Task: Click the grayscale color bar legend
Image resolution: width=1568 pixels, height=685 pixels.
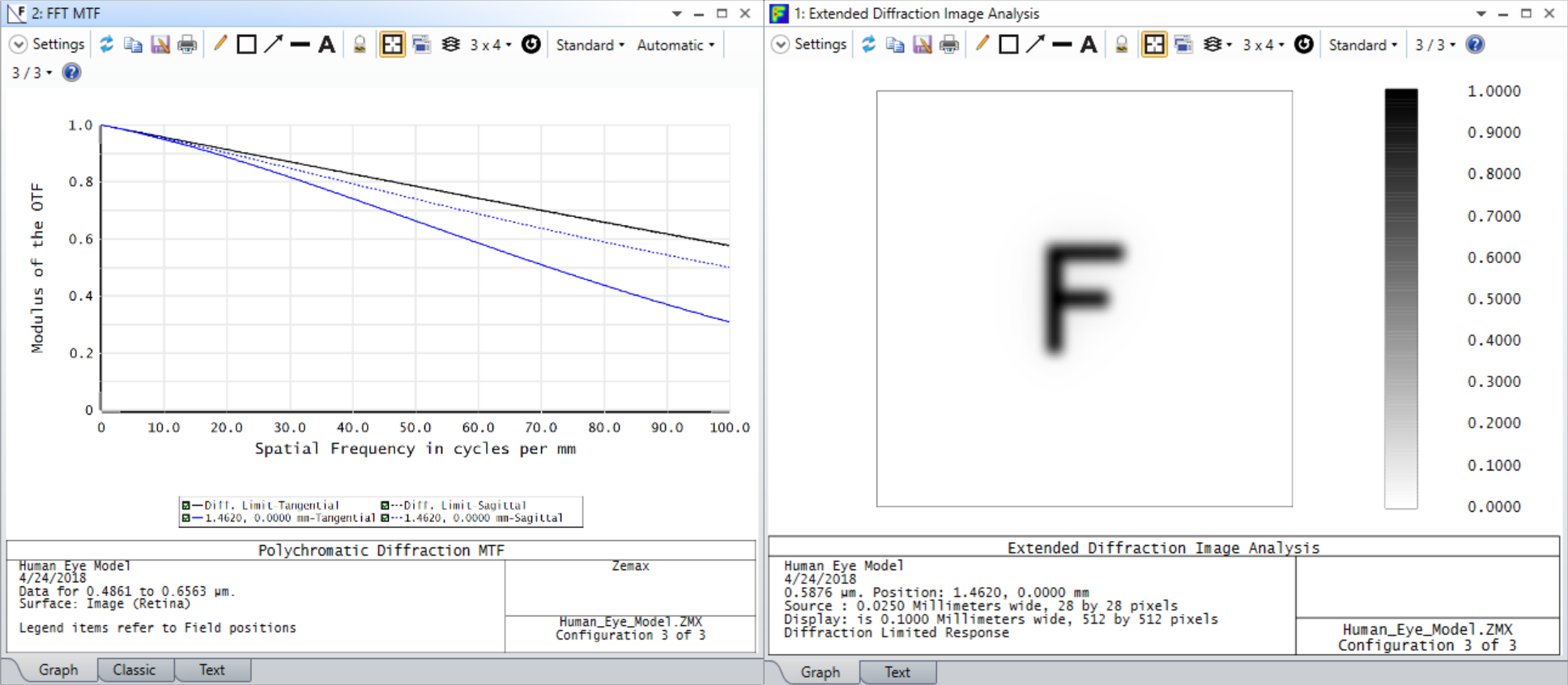Action: tap(1400, 298)
